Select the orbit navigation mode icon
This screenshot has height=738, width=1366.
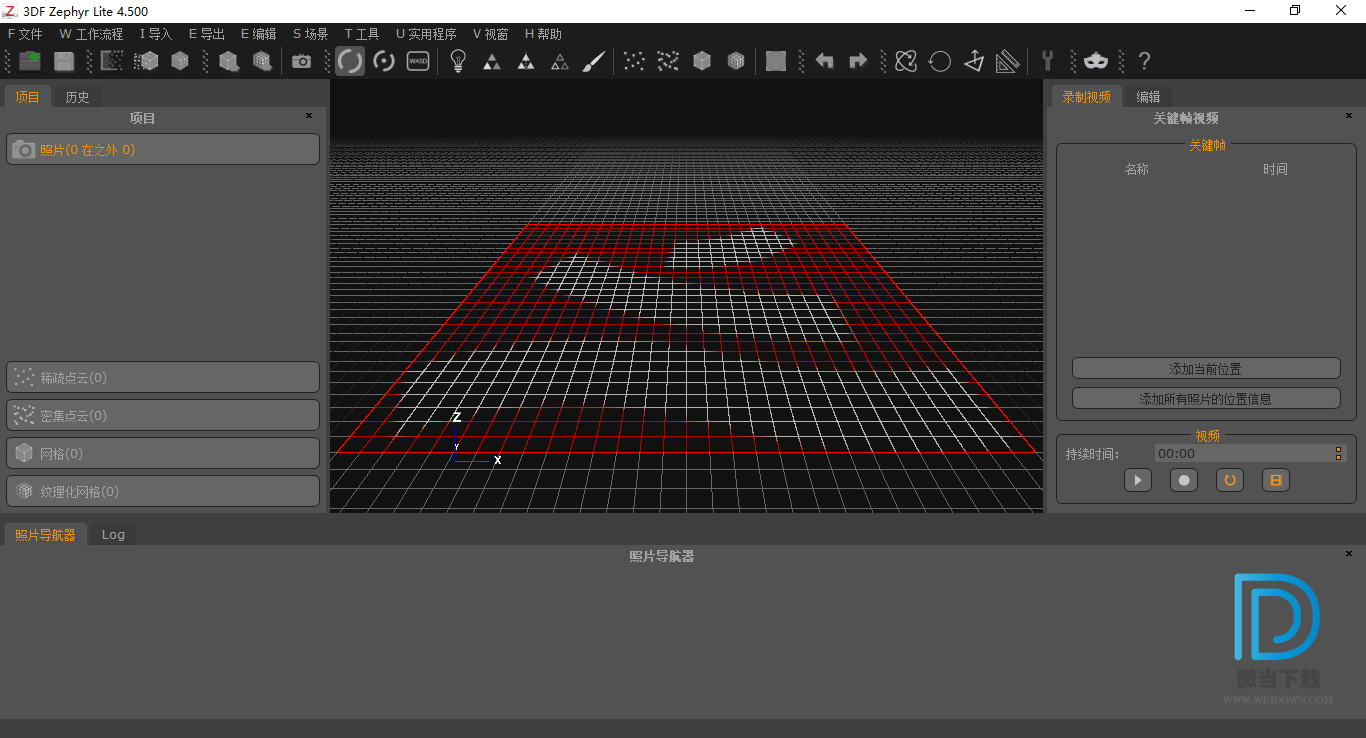coord(350,61)
